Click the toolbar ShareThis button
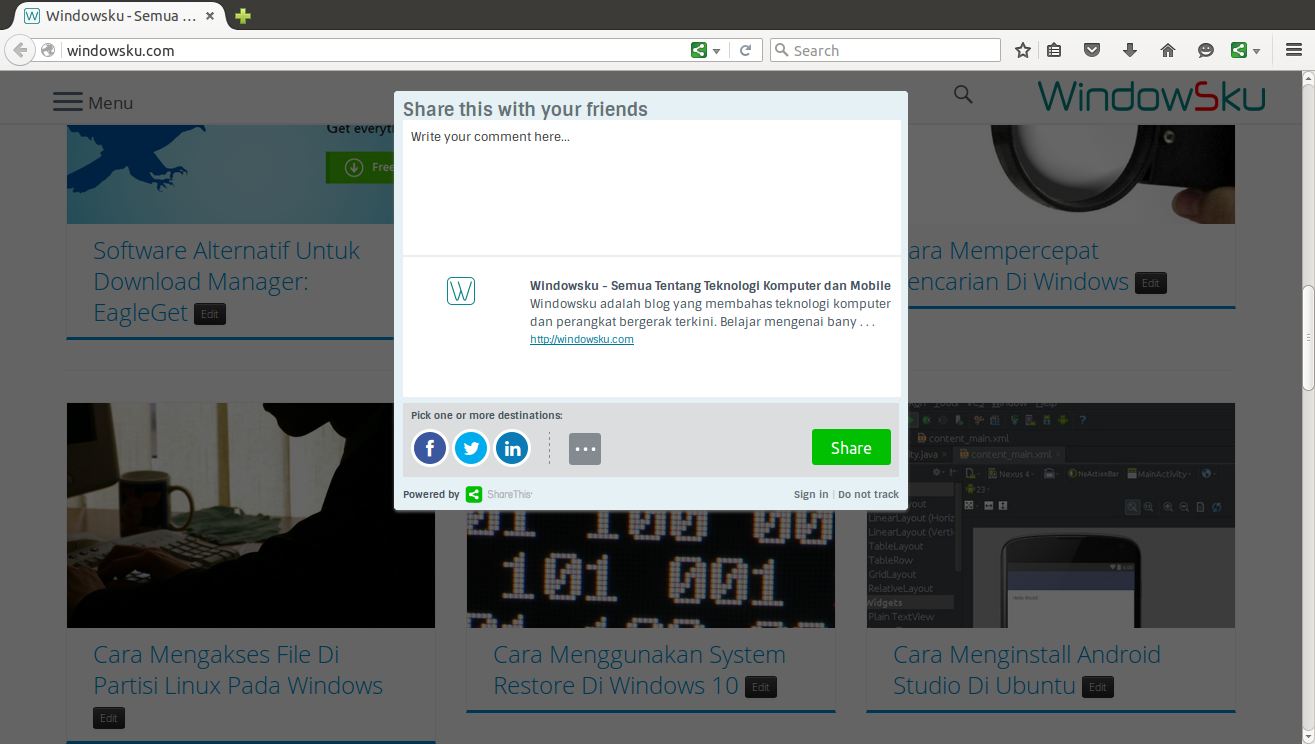The height and width of the screenshot is (744, 1315). pos(1239,50)
